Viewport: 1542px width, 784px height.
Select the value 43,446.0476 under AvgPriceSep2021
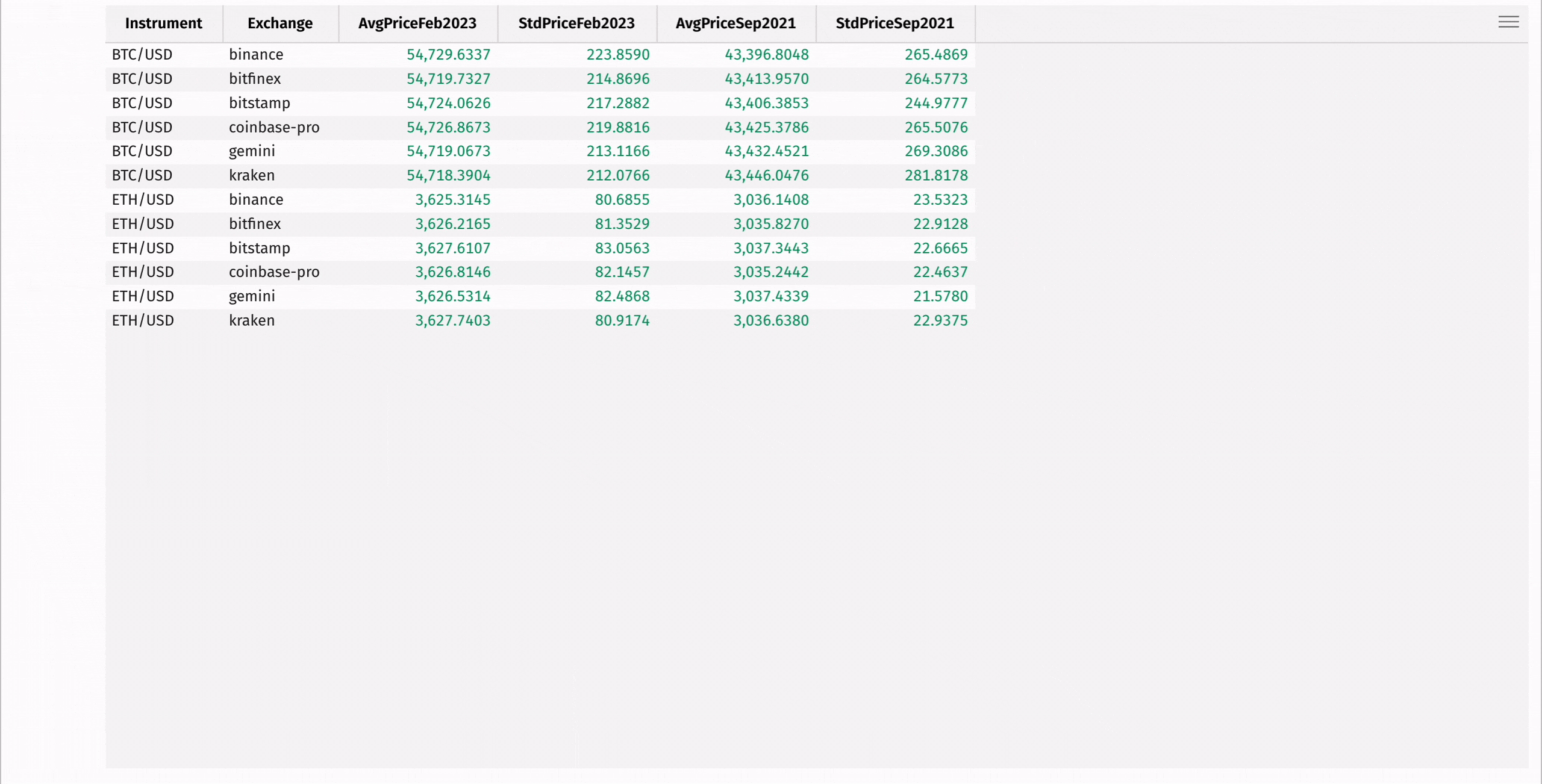coord(767,175)
